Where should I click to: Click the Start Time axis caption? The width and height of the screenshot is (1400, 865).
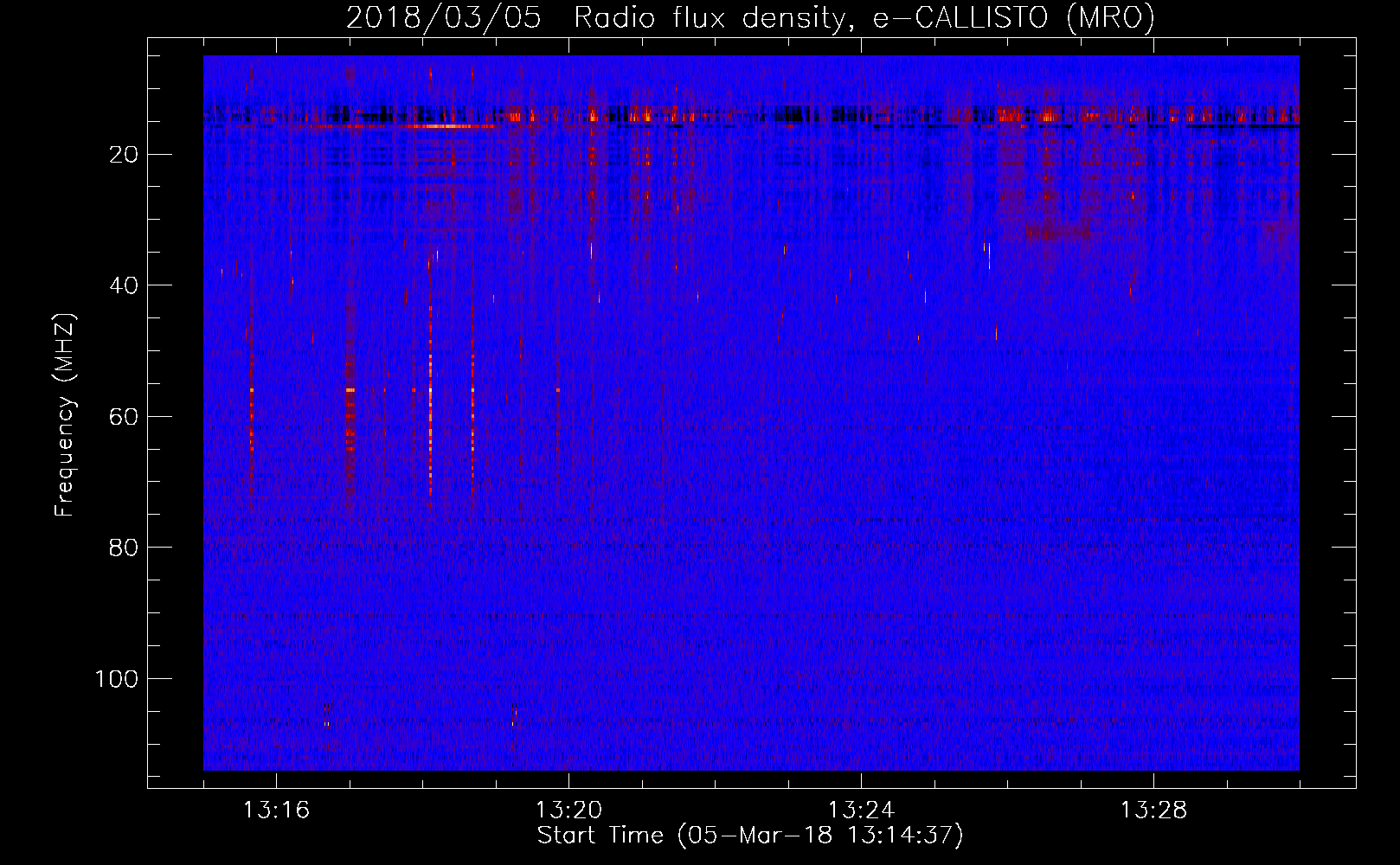750,836
